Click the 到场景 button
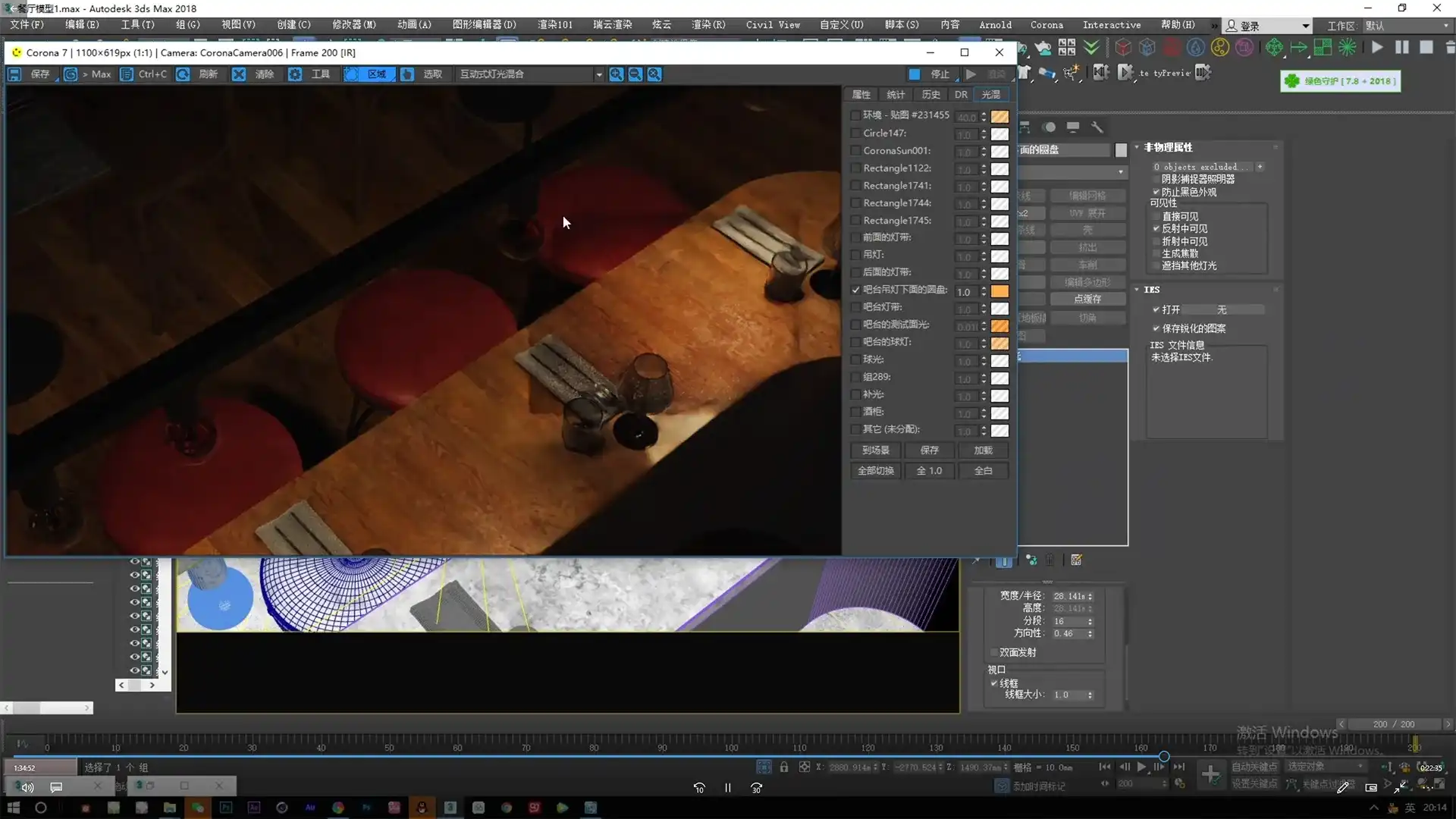The height and width of the screenshot is (819, 1456). [875, 450]
